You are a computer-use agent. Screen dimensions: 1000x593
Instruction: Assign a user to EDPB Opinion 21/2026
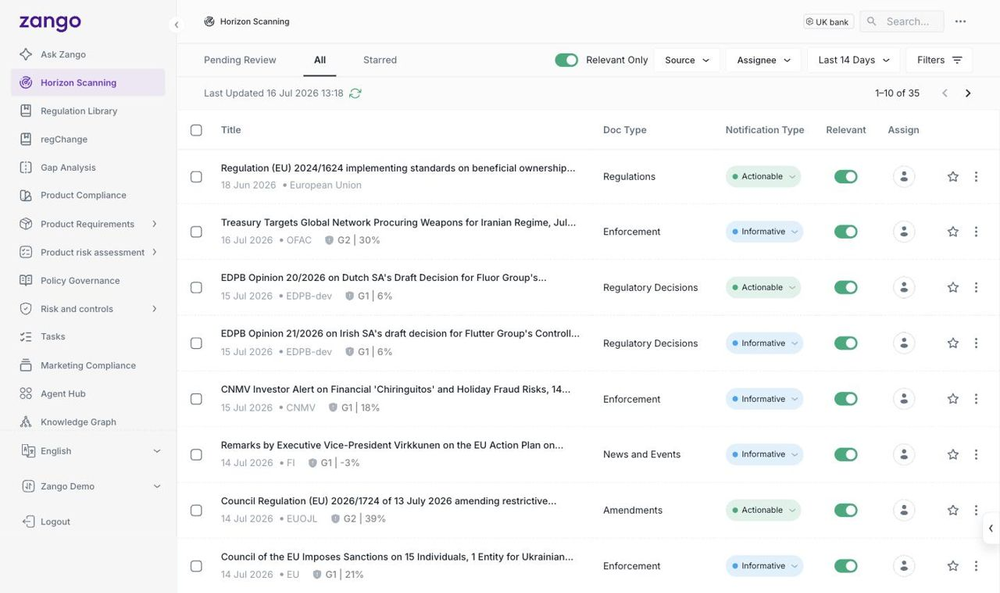pyautogui.click(x=904, y=343)
